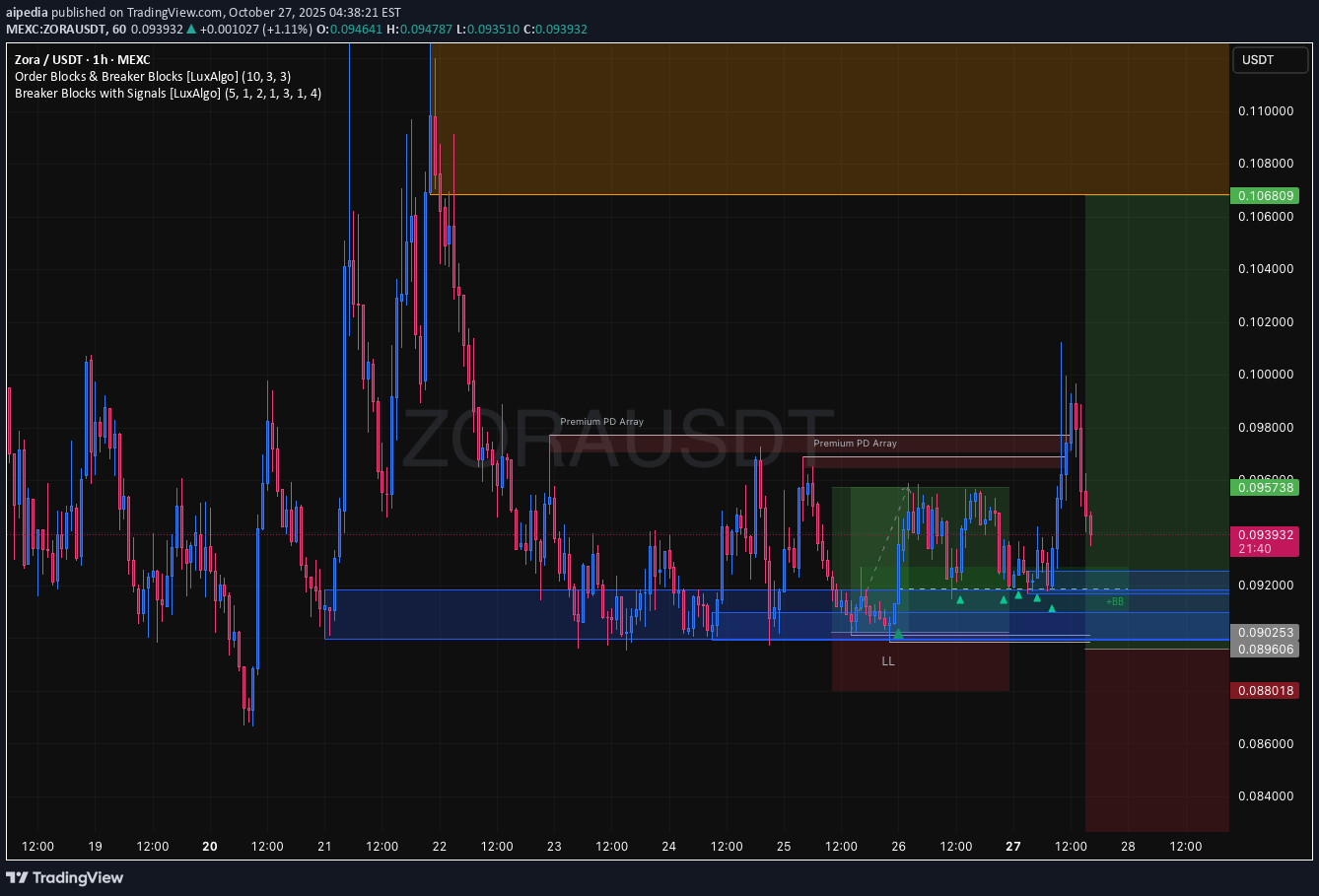
Task: Click the red 0.088018 stop price label
Action: 1265,691
